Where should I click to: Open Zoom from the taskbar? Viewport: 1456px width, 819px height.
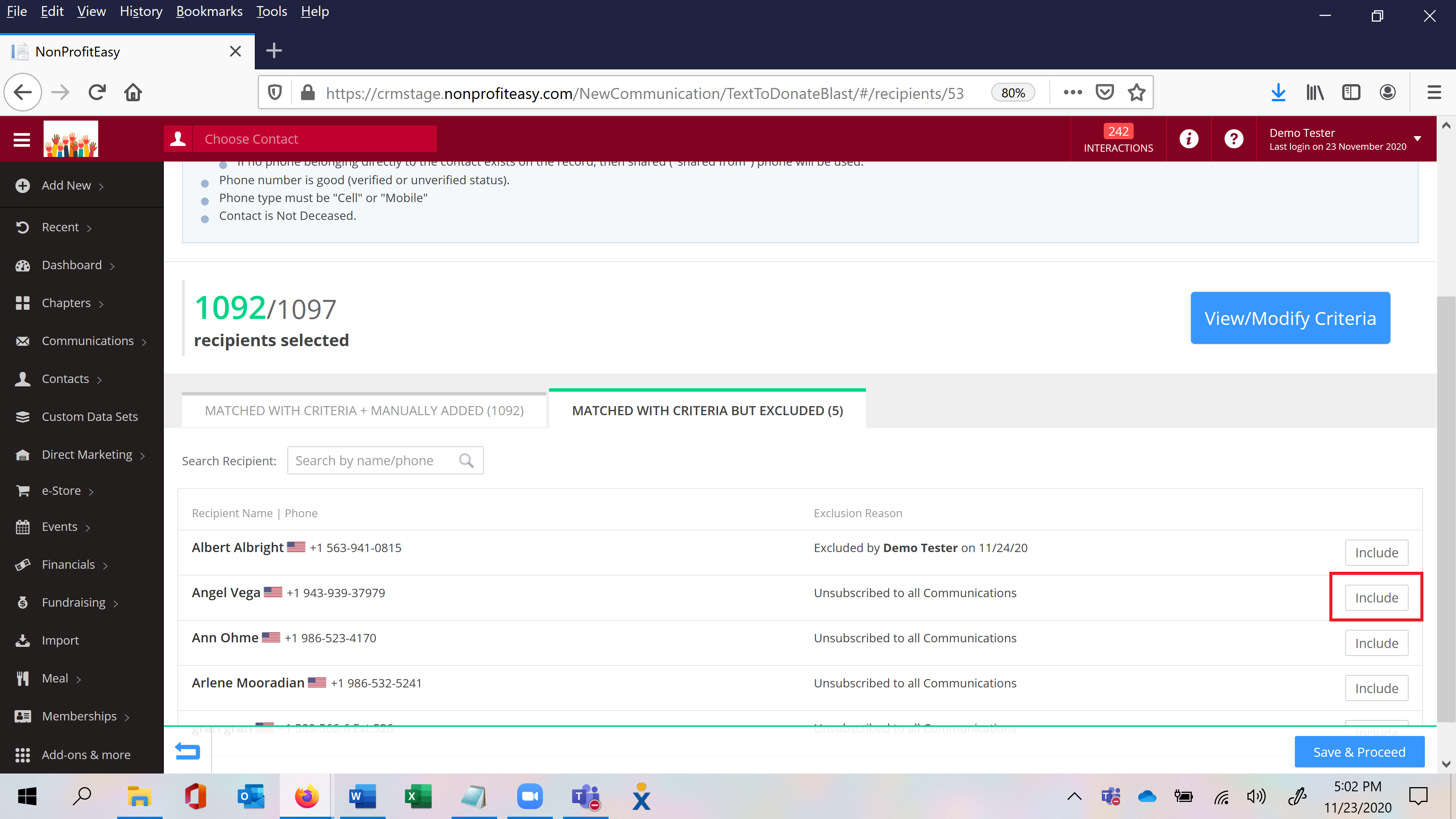(529, 797)
